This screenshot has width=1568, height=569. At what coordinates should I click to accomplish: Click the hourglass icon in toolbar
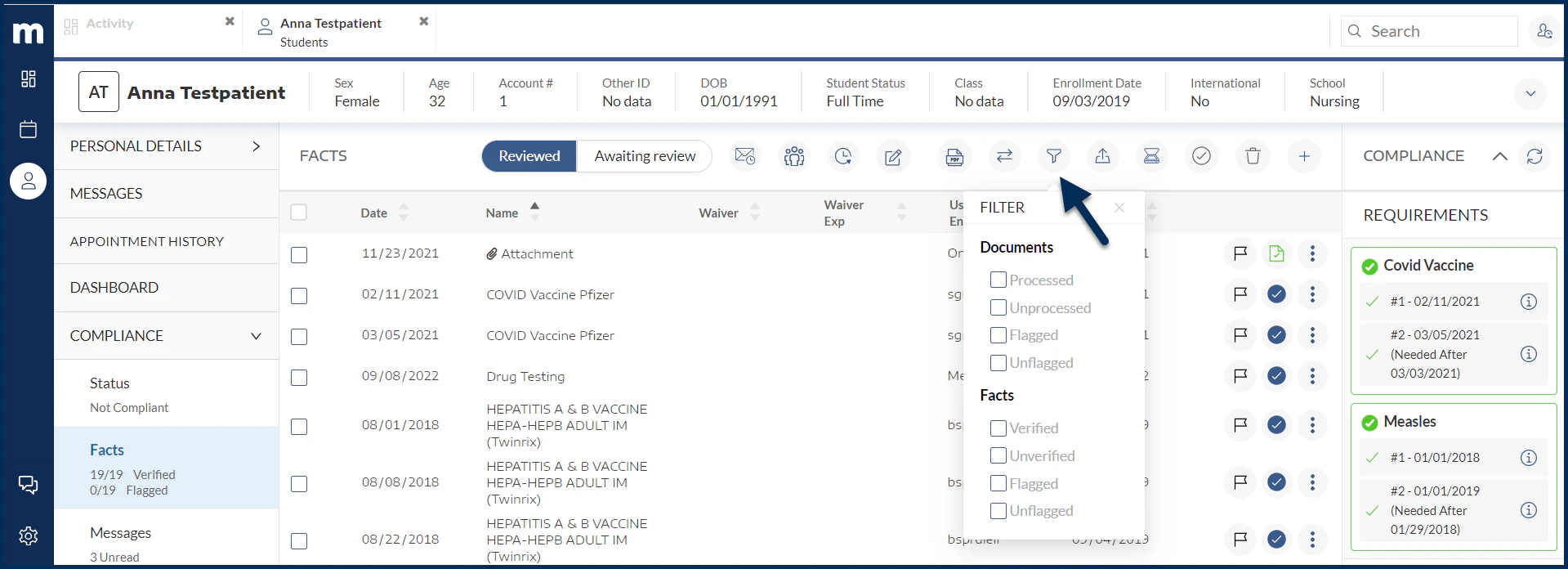[1151, 156]
